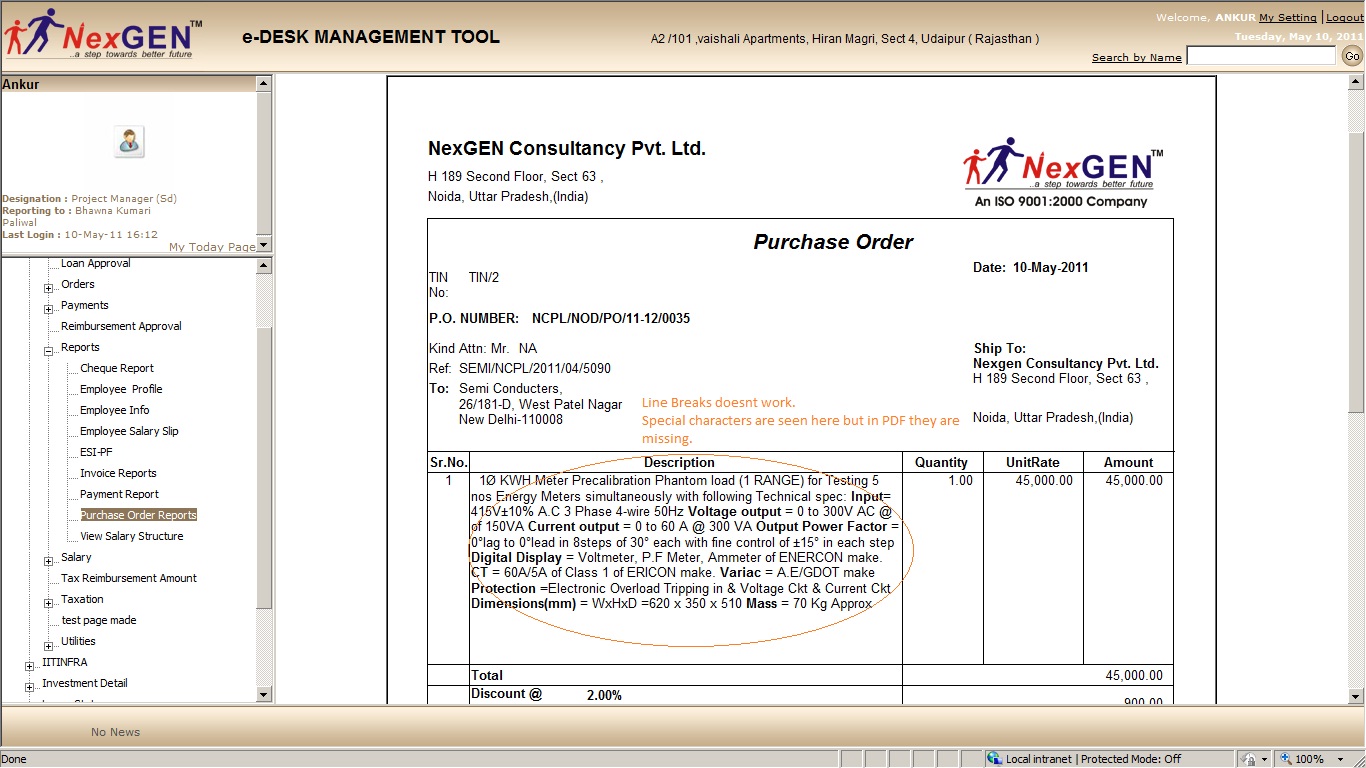1366x768 pixels.
Task: Click the Total row amount 45,000.00
Action: click(x=1134, y=676)
